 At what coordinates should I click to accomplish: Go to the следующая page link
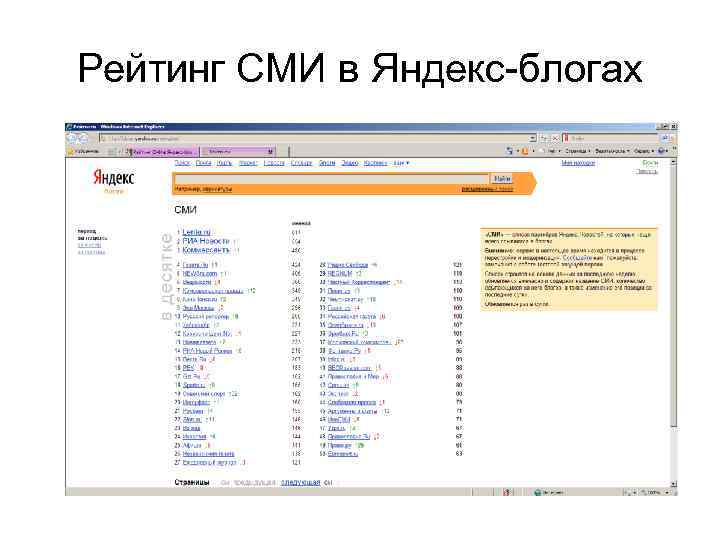tap(300, 483)
